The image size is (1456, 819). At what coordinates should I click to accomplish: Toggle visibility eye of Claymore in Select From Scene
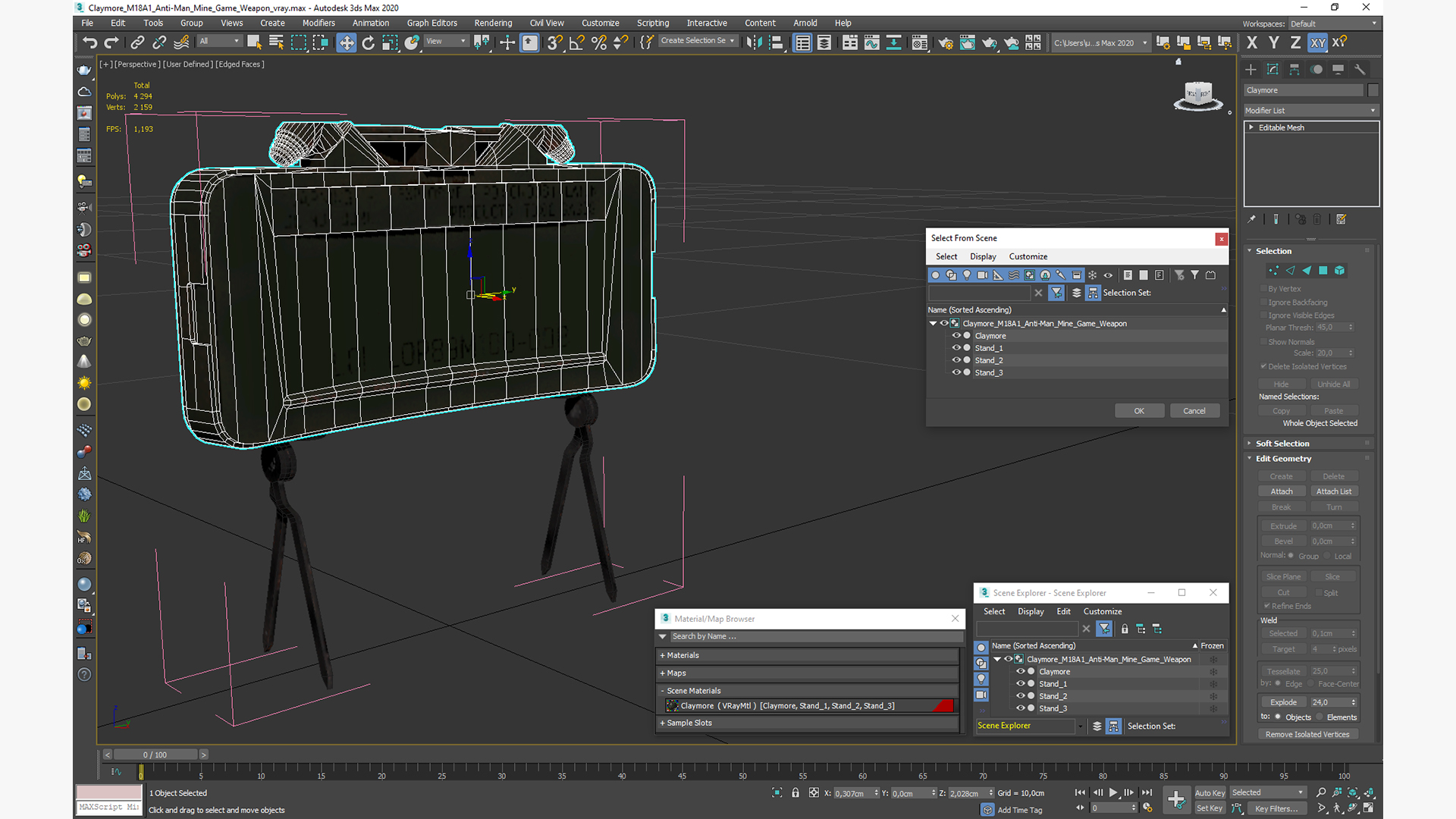(x=956, y=335)
